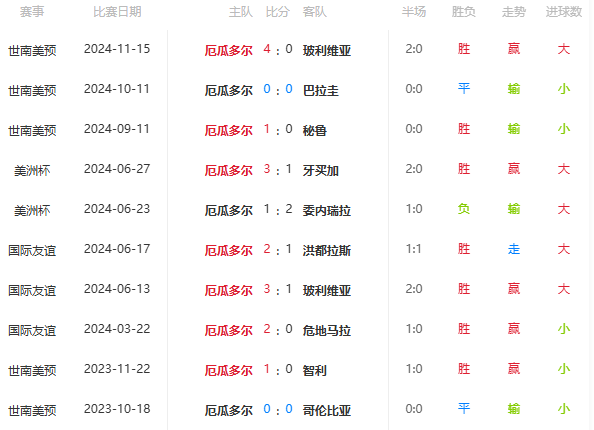Select the date 2024-06-23
This screenshot has width=594, height=430.
coord(117,209)
